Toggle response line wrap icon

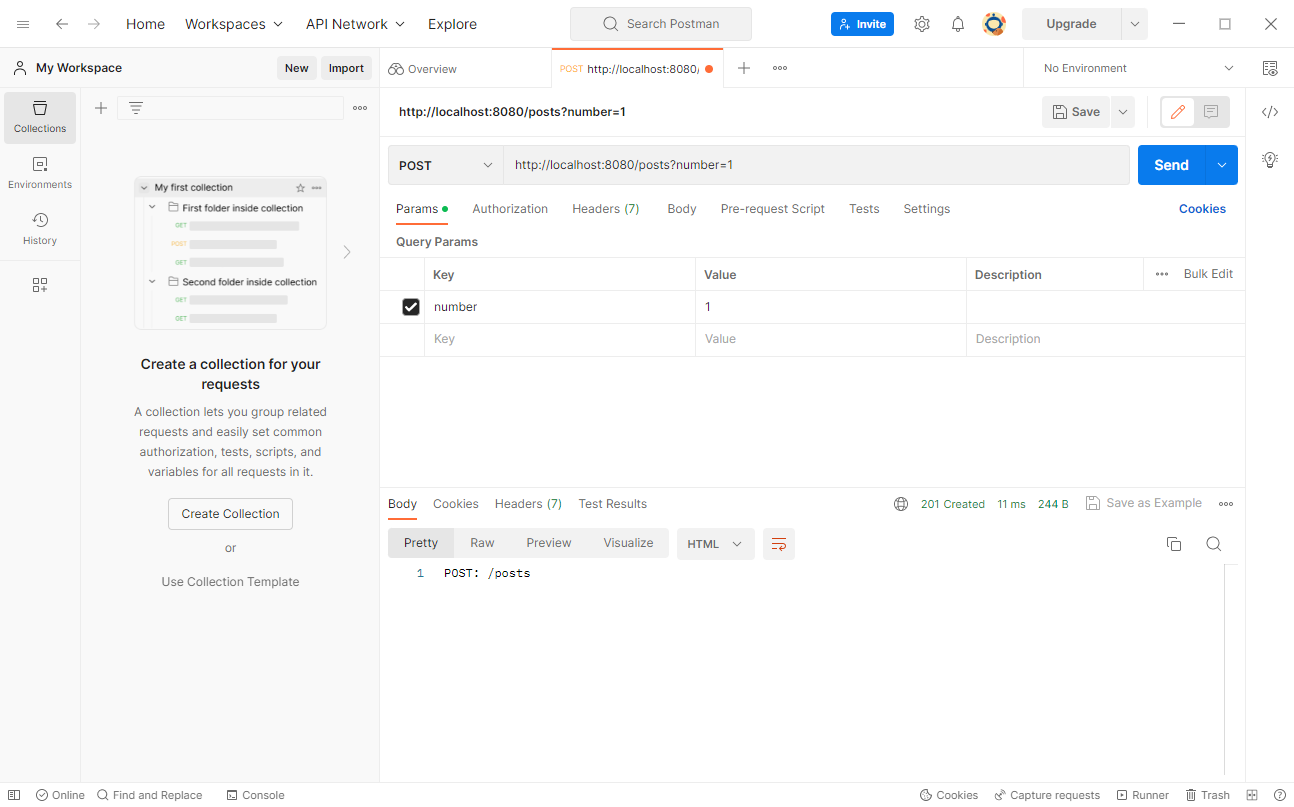coord(779,544)
